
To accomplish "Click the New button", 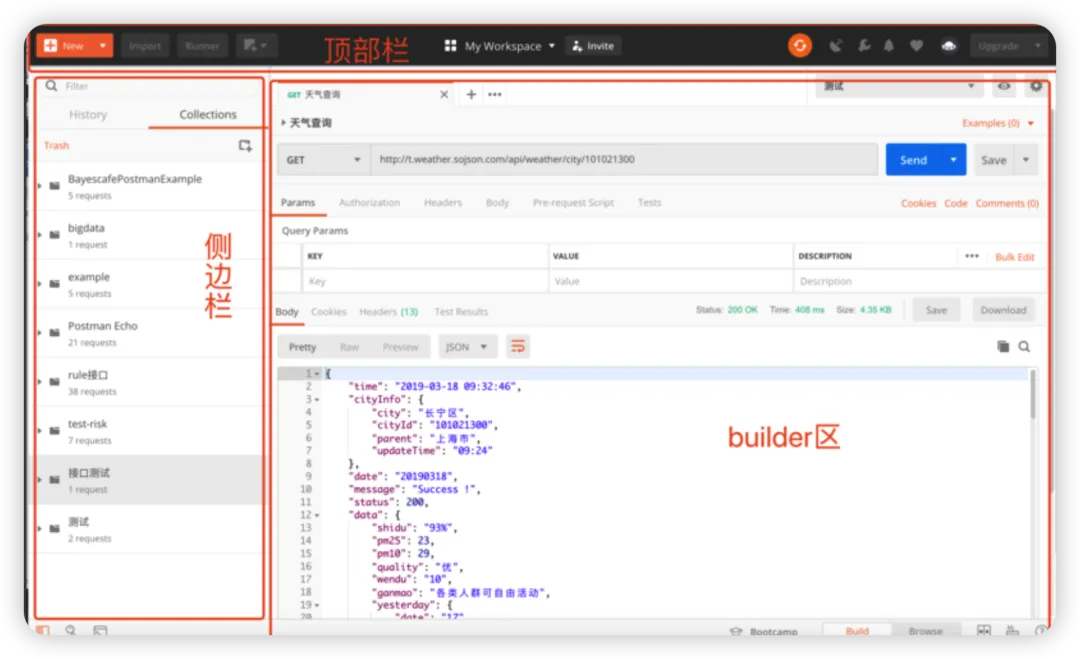I will coord(63,46).
